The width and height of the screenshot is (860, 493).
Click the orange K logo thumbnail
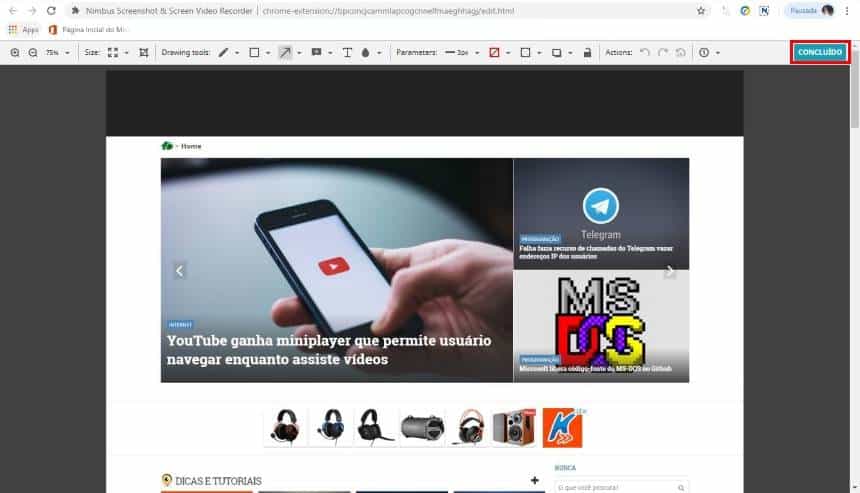click(563, 428)
